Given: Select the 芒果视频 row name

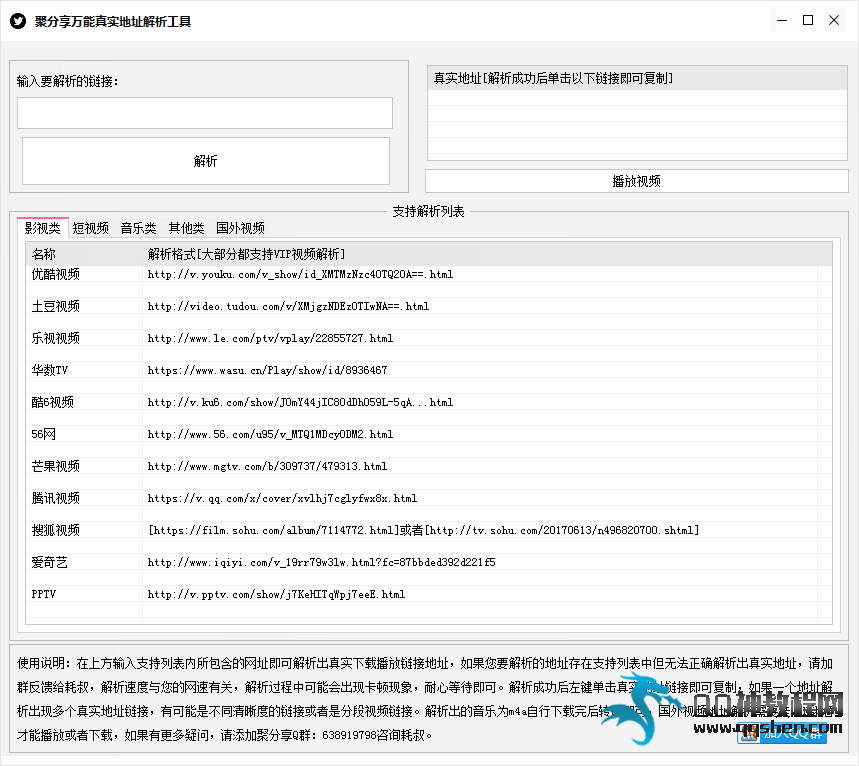Looking at the screenshot, I should tap(55, 466).
